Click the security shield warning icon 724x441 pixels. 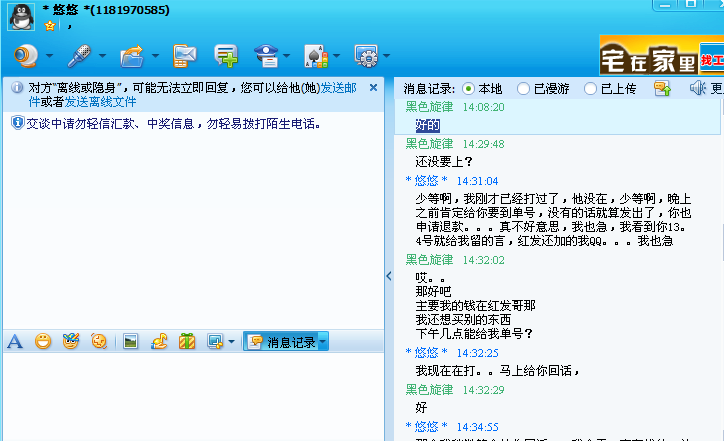click(x=18, y=123)
